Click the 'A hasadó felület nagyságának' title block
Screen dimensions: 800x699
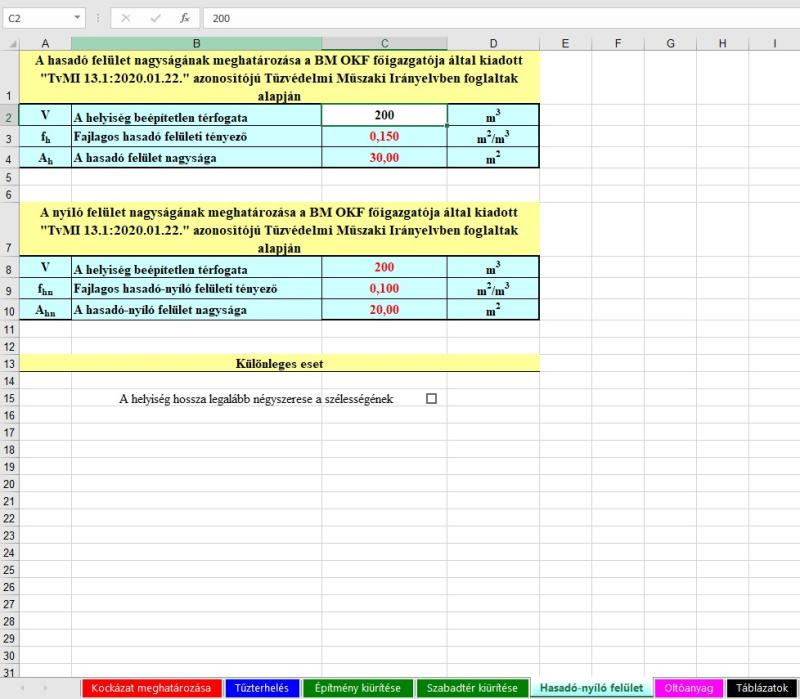(x=279, y=77)
